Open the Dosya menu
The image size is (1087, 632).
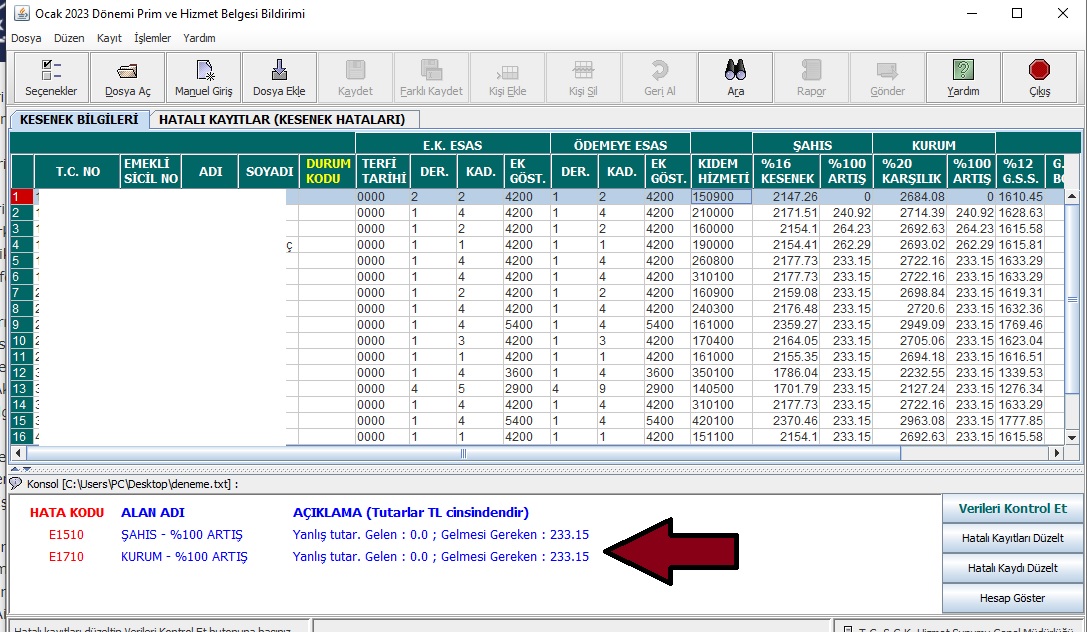point(27,38)
